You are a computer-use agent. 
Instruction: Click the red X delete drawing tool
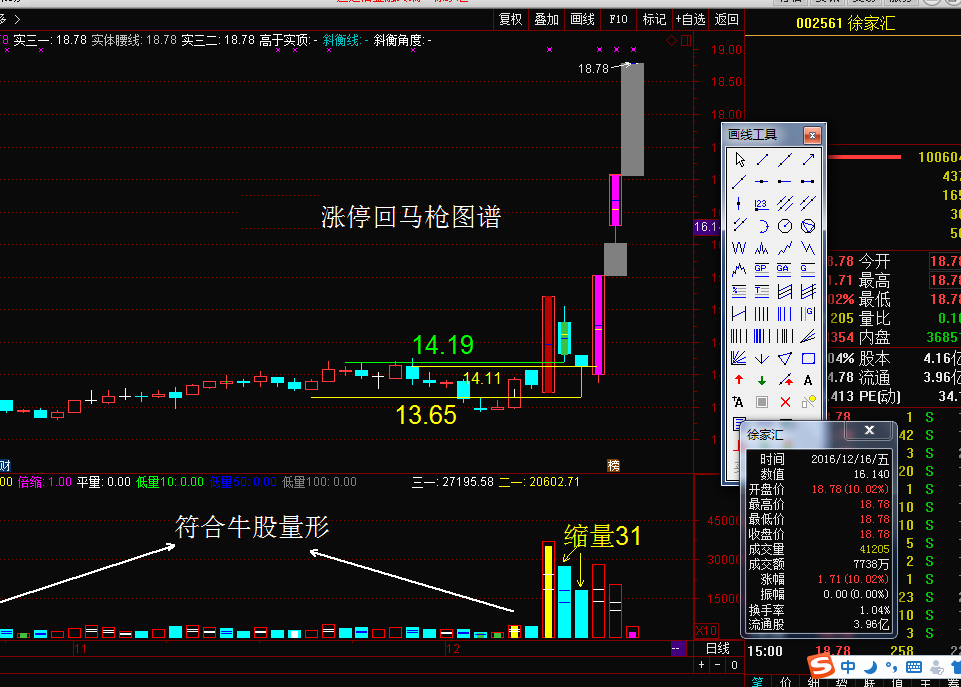tap(785, 402)
